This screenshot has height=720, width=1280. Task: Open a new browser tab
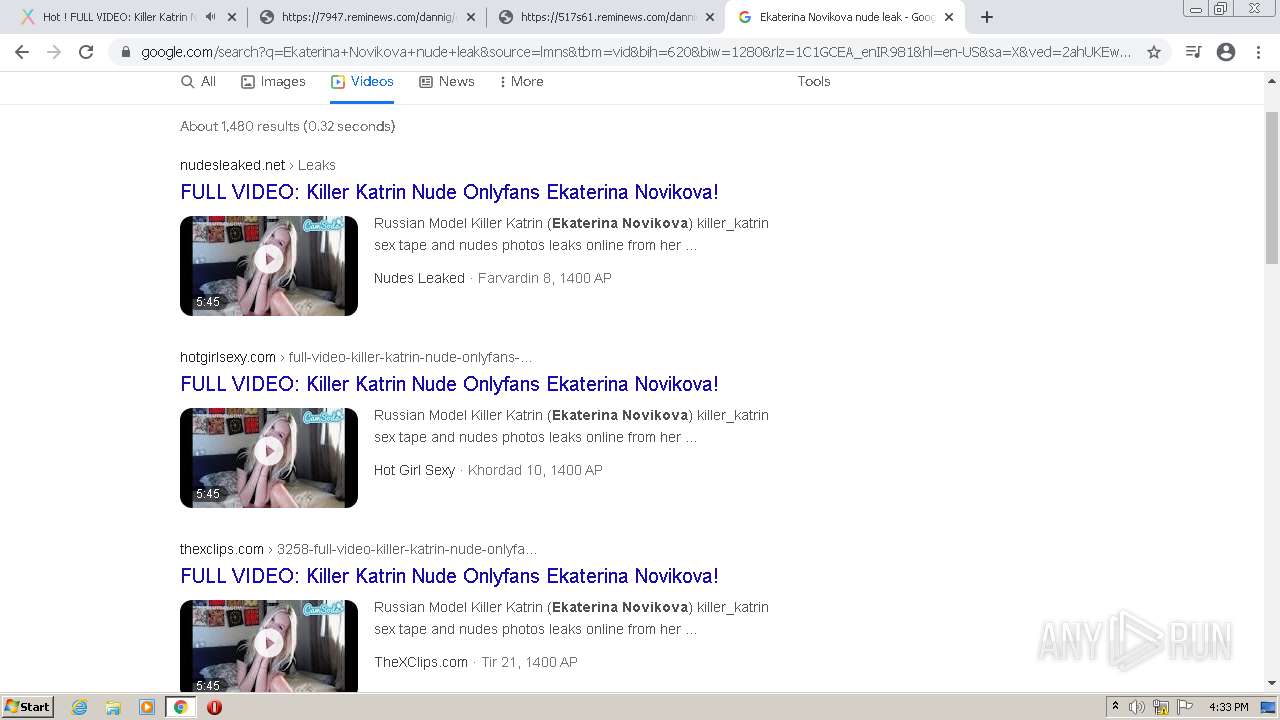[x=987, y=17]
